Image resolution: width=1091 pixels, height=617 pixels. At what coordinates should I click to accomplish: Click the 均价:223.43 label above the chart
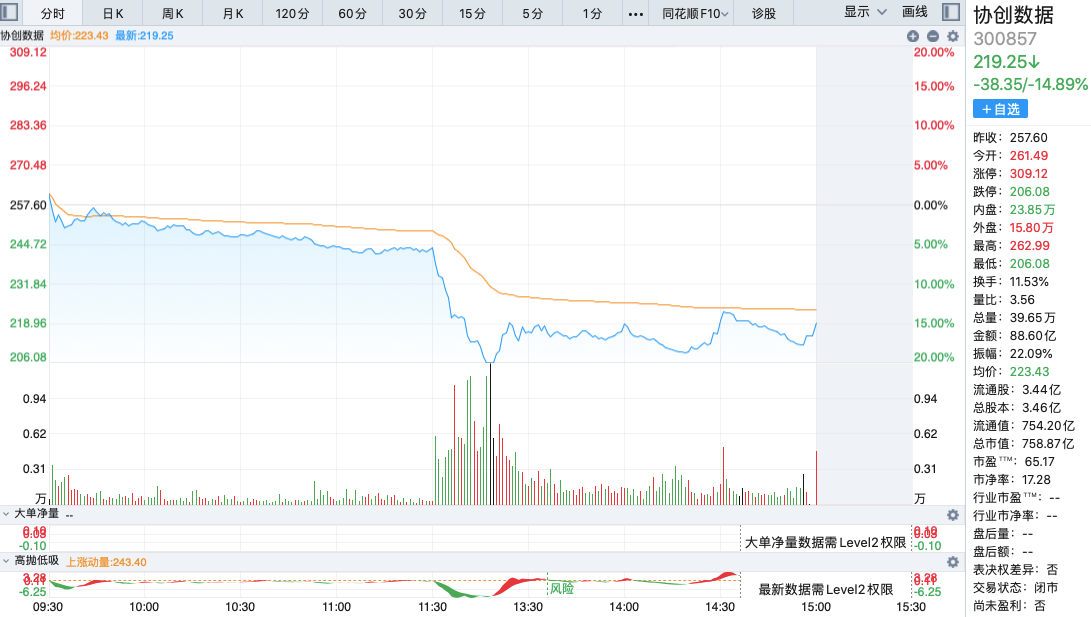point(79,35)
